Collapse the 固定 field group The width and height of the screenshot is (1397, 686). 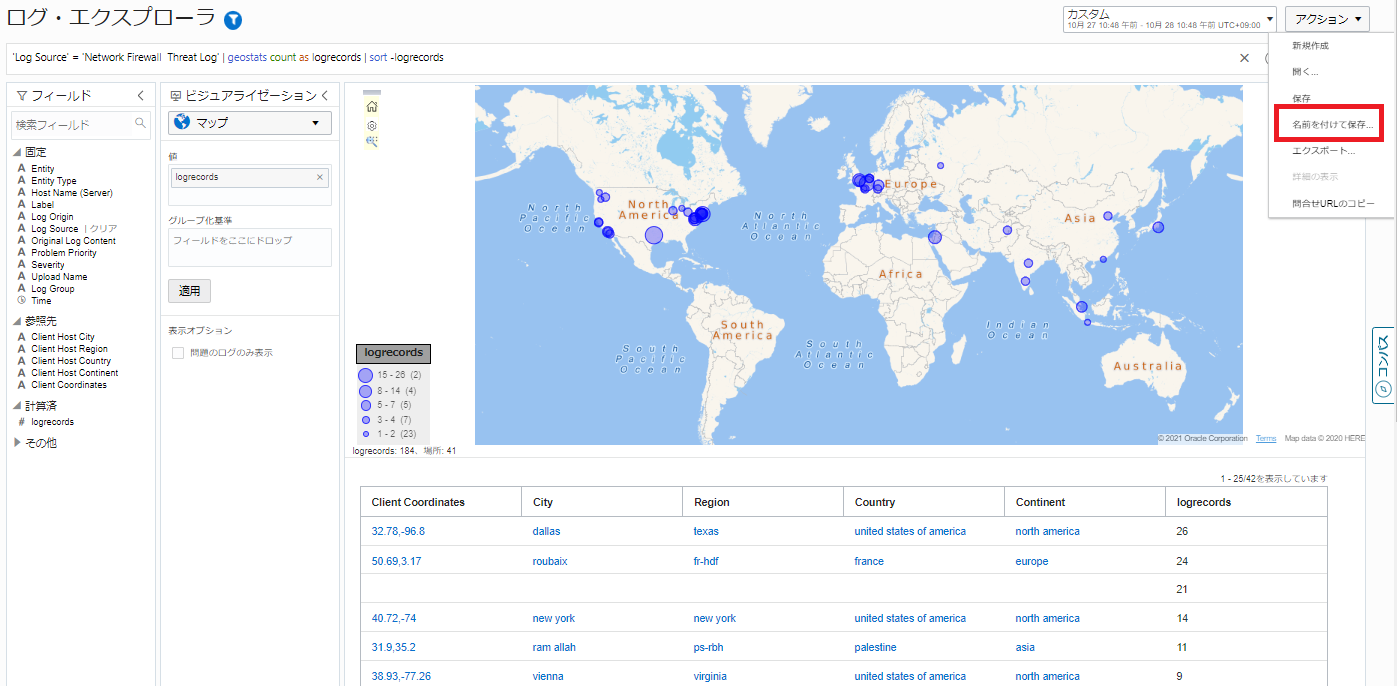17,152
